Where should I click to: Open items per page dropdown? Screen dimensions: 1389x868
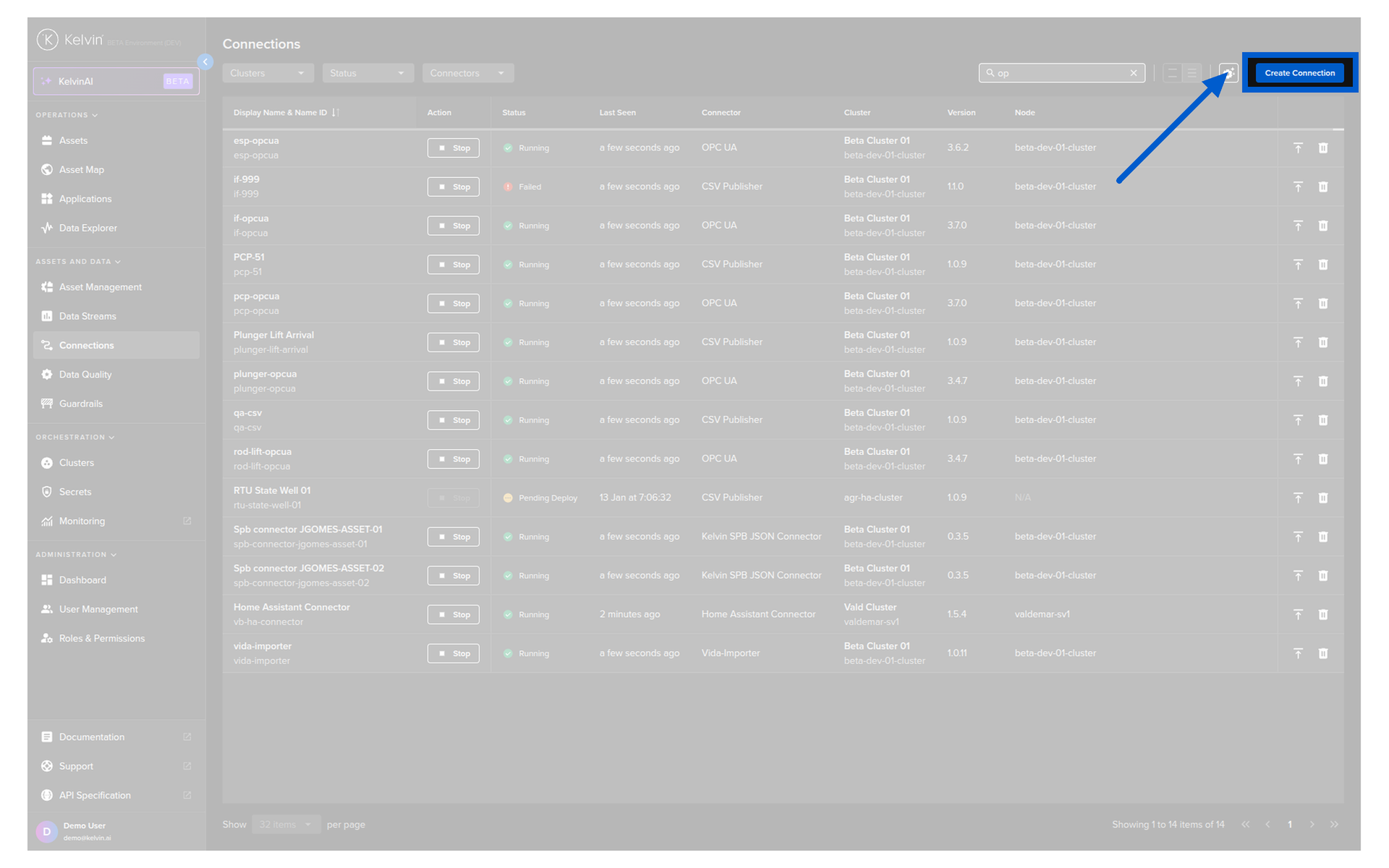286,825
